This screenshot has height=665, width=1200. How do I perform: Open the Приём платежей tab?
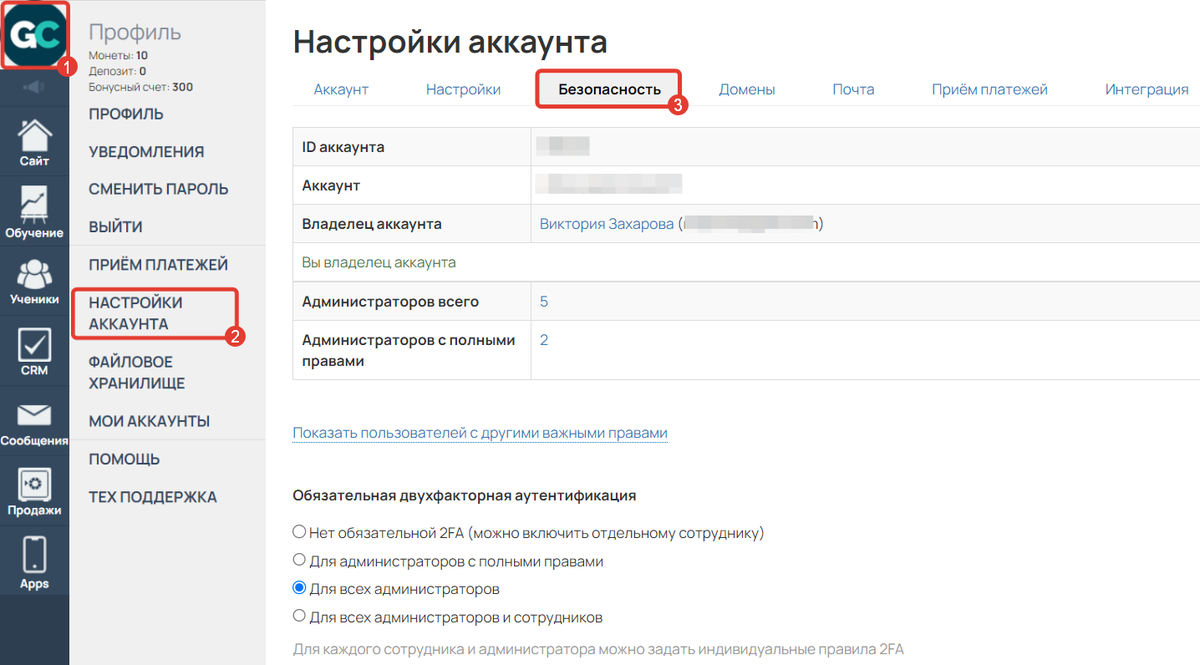[989, 90]
